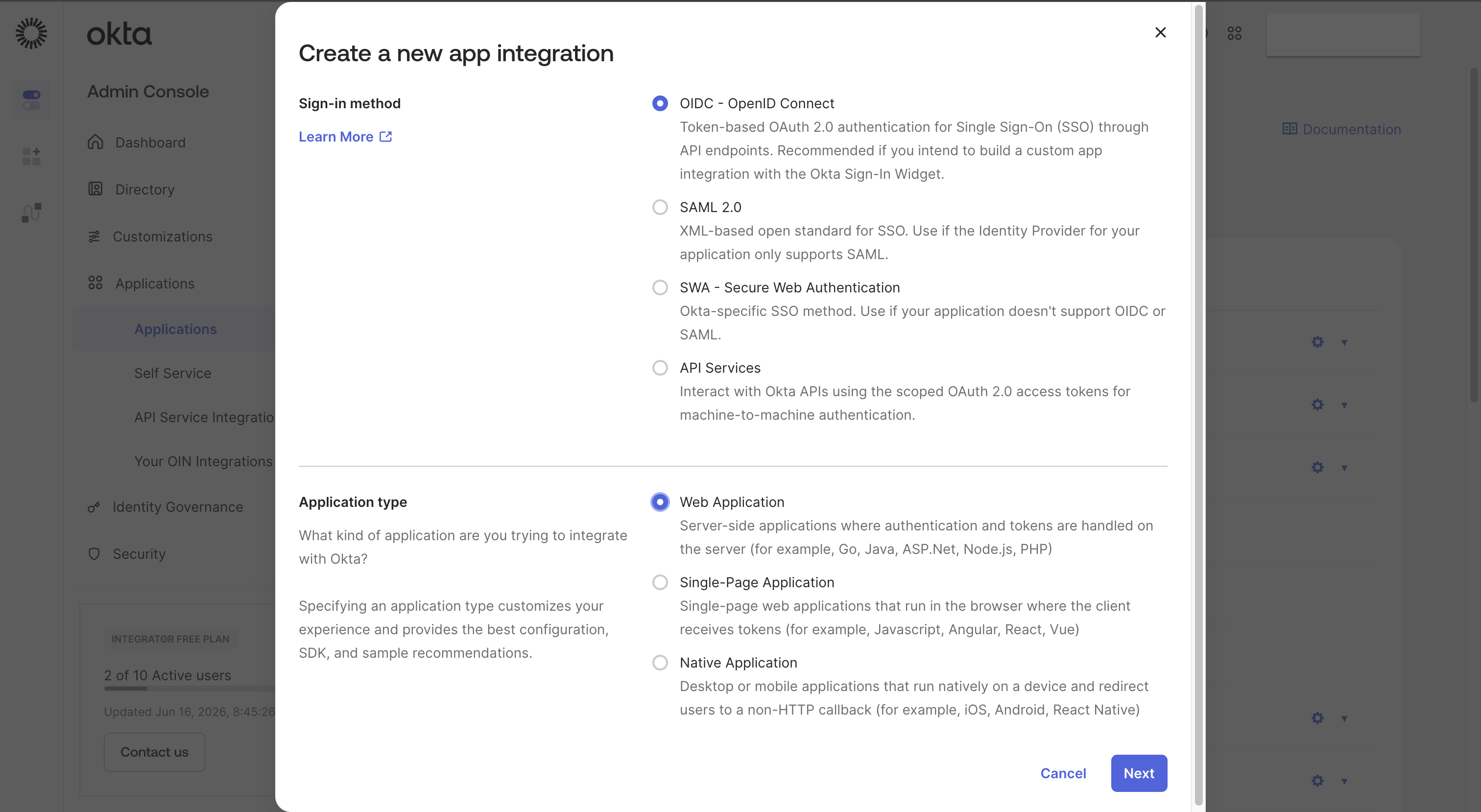The height and width of the screenshot is (812, 1481).
Task: Select Single-Page Application radio button
Action: point(660,582)
